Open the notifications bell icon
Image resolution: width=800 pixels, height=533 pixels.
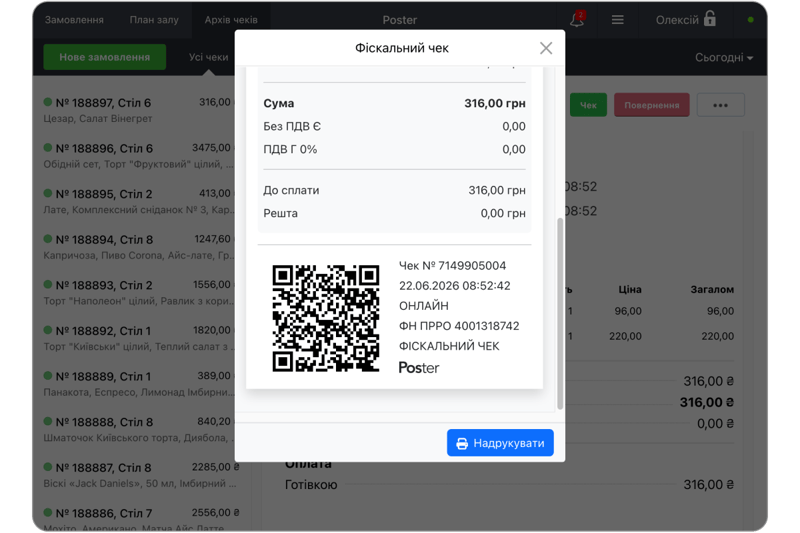[577, 20]
